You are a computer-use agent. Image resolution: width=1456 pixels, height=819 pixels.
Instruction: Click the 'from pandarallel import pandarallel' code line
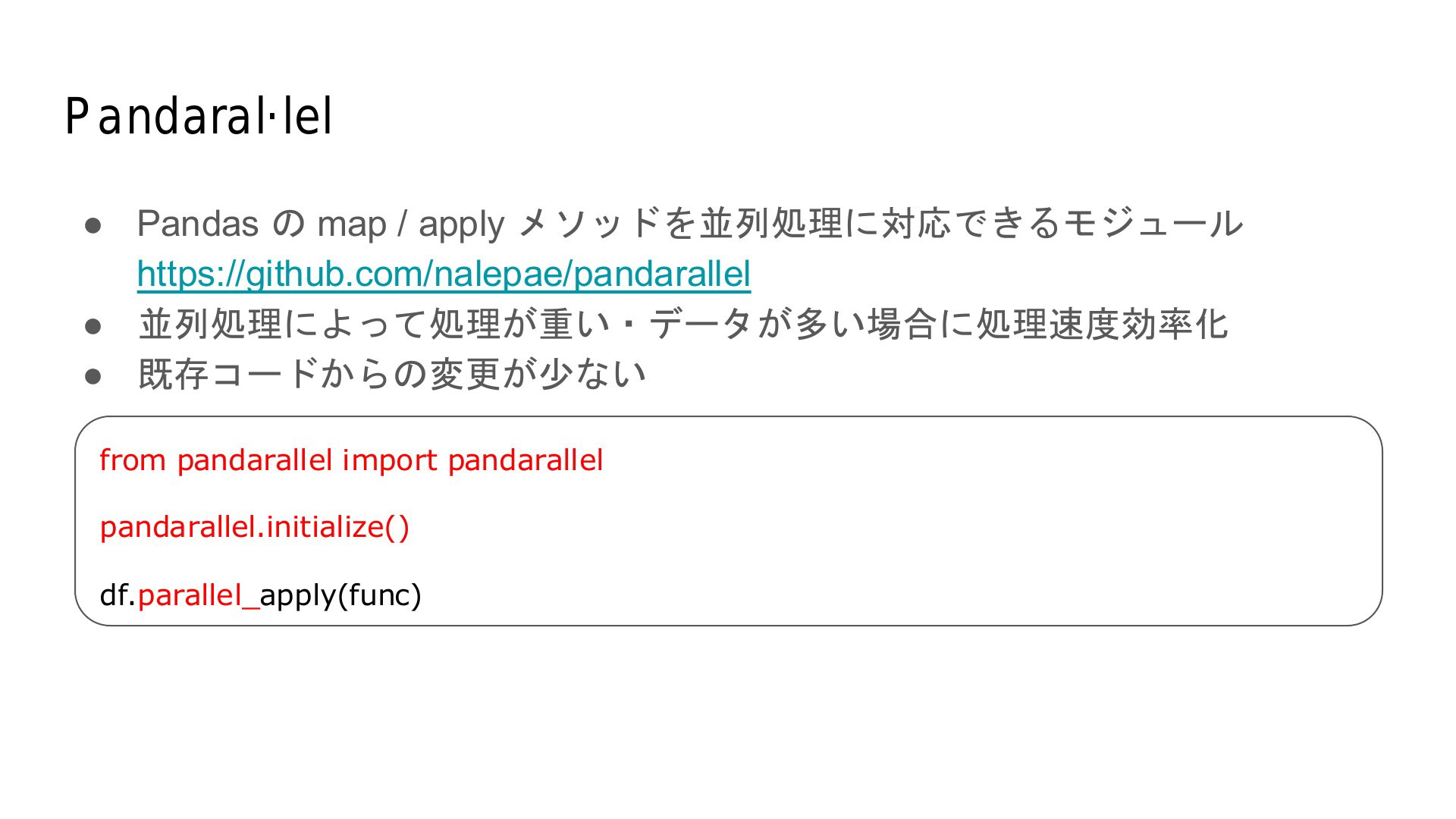pyautogui.click(x=351, y=460)
